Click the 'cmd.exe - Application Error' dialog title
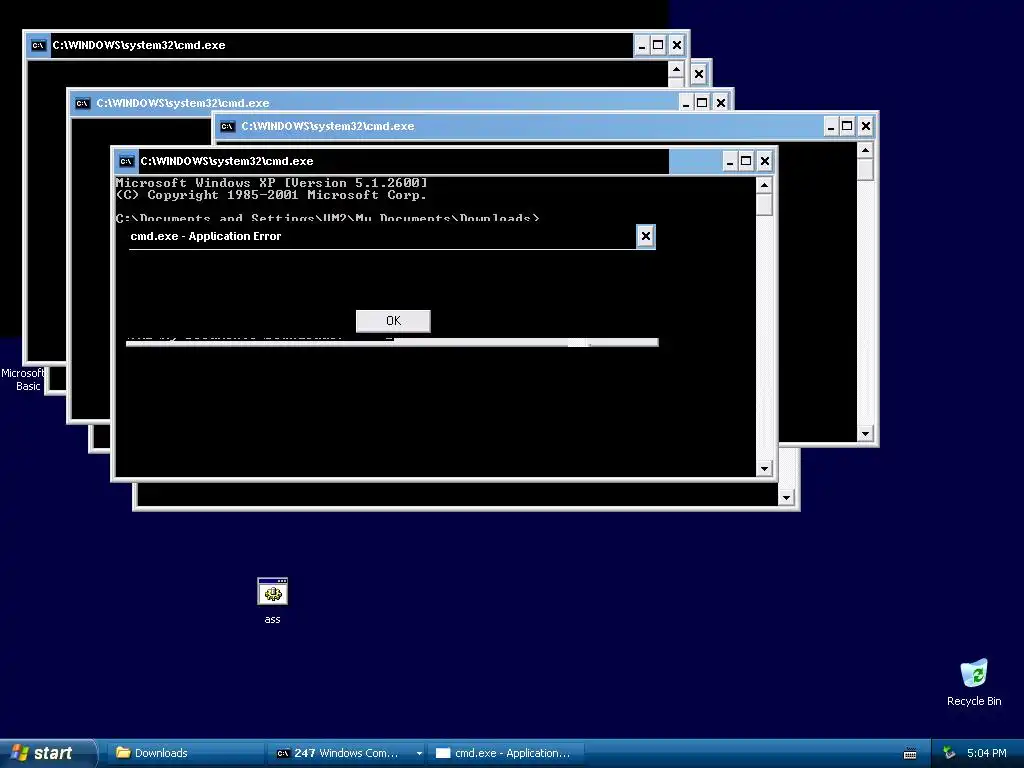Screen dimensions: 1024x768 click(x=206, y=236)
